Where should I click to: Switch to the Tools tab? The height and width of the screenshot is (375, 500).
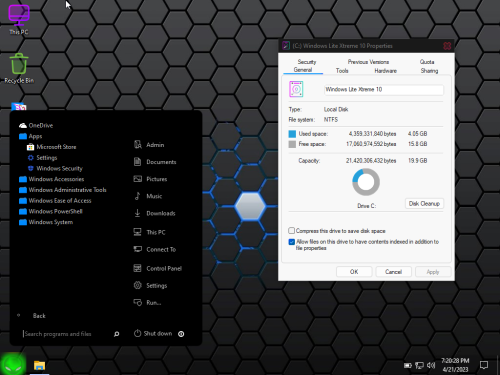click(x=342, y=71)
